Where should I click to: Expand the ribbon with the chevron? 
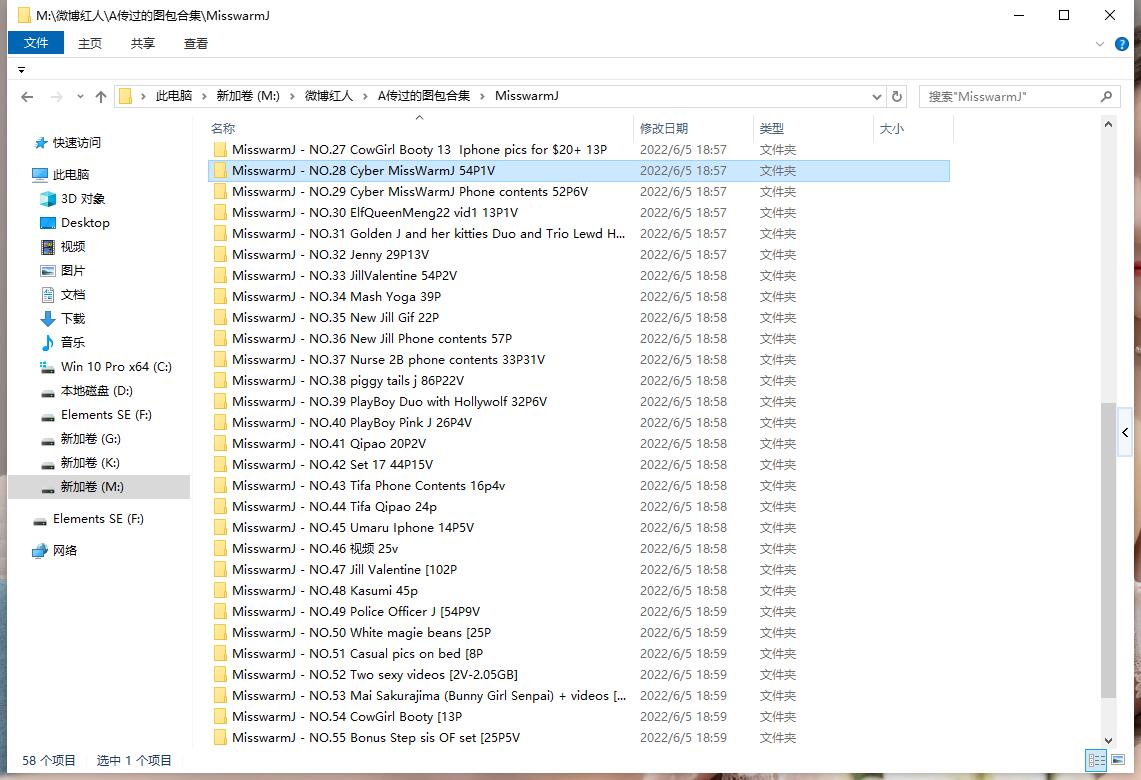(x=1101, y=44)
